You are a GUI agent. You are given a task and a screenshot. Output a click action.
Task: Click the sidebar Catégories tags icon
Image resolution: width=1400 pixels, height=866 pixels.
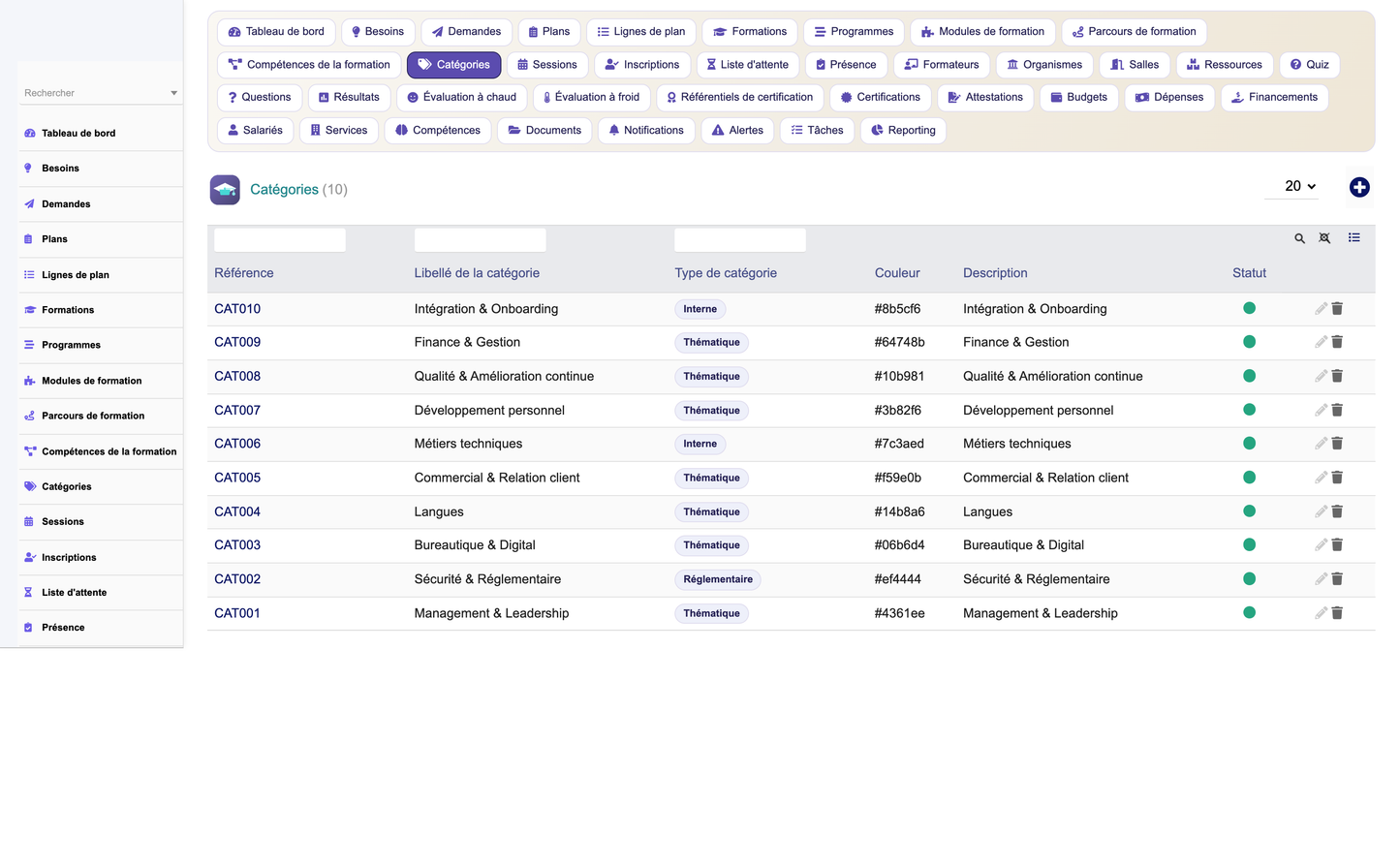click(x=30, y=486)
